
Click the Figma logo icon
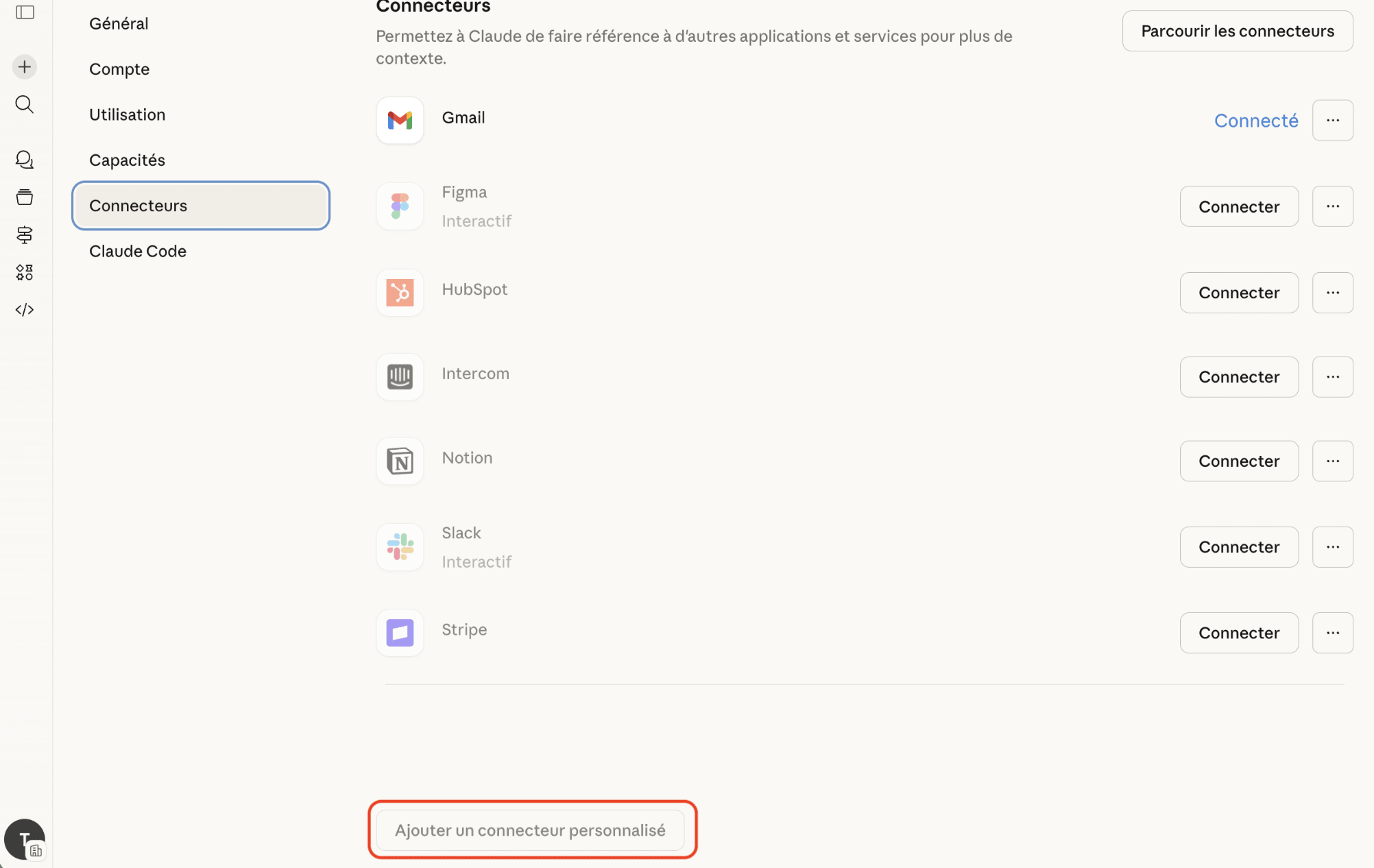click(400, 206)
